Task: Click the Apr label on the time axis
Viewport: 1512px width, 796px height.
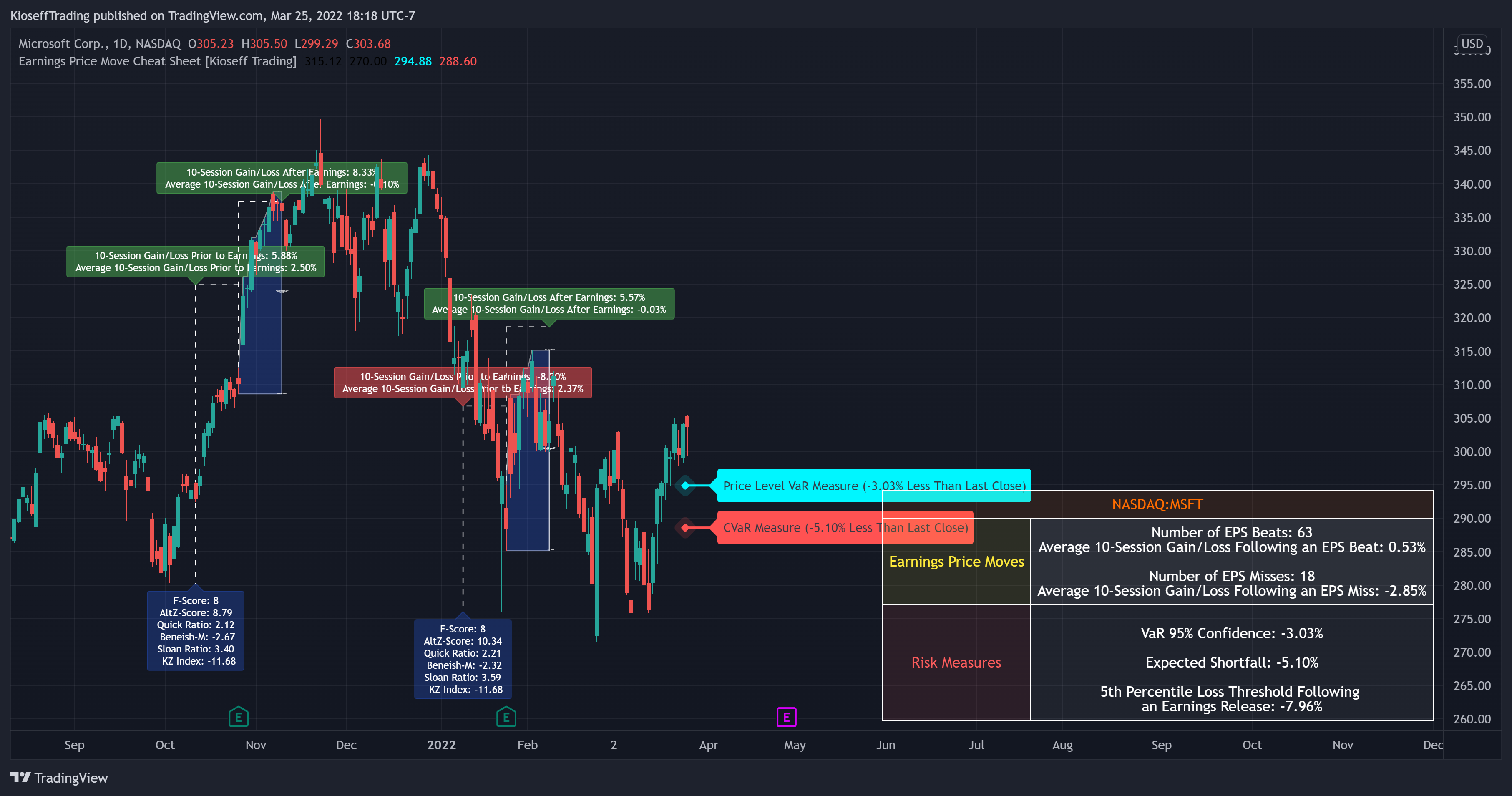Action: (709, 745)
